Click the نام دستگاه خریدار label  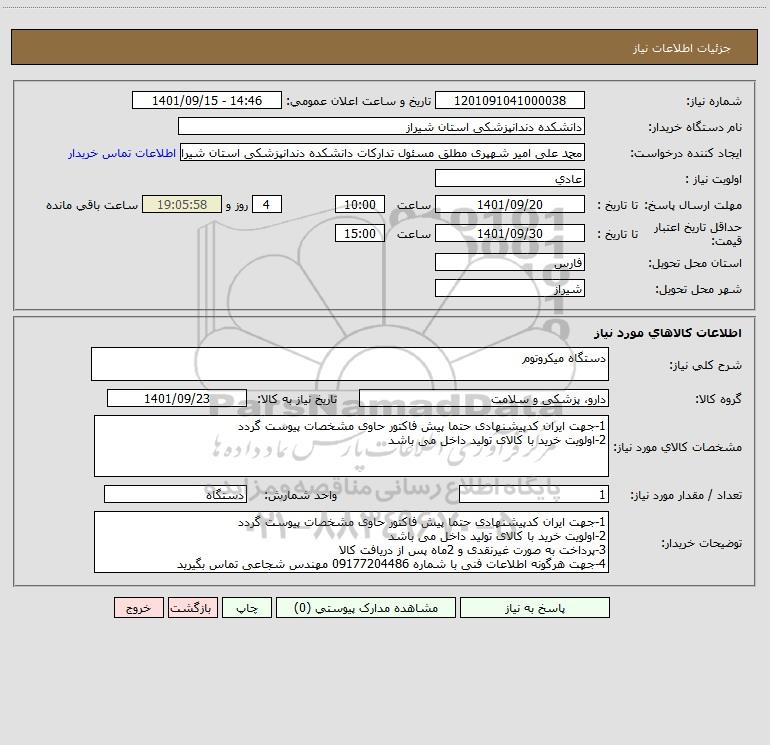pyautogui.click(x=695, y=128)
